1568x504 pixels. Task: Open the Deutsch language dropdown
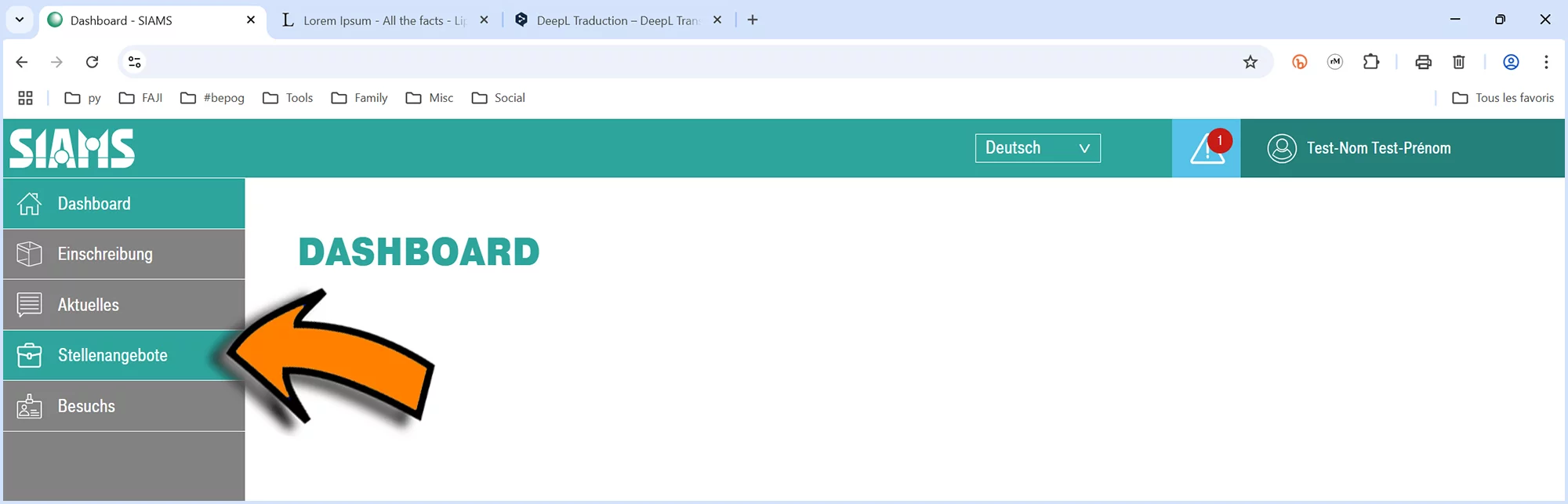coord(1037,148)
